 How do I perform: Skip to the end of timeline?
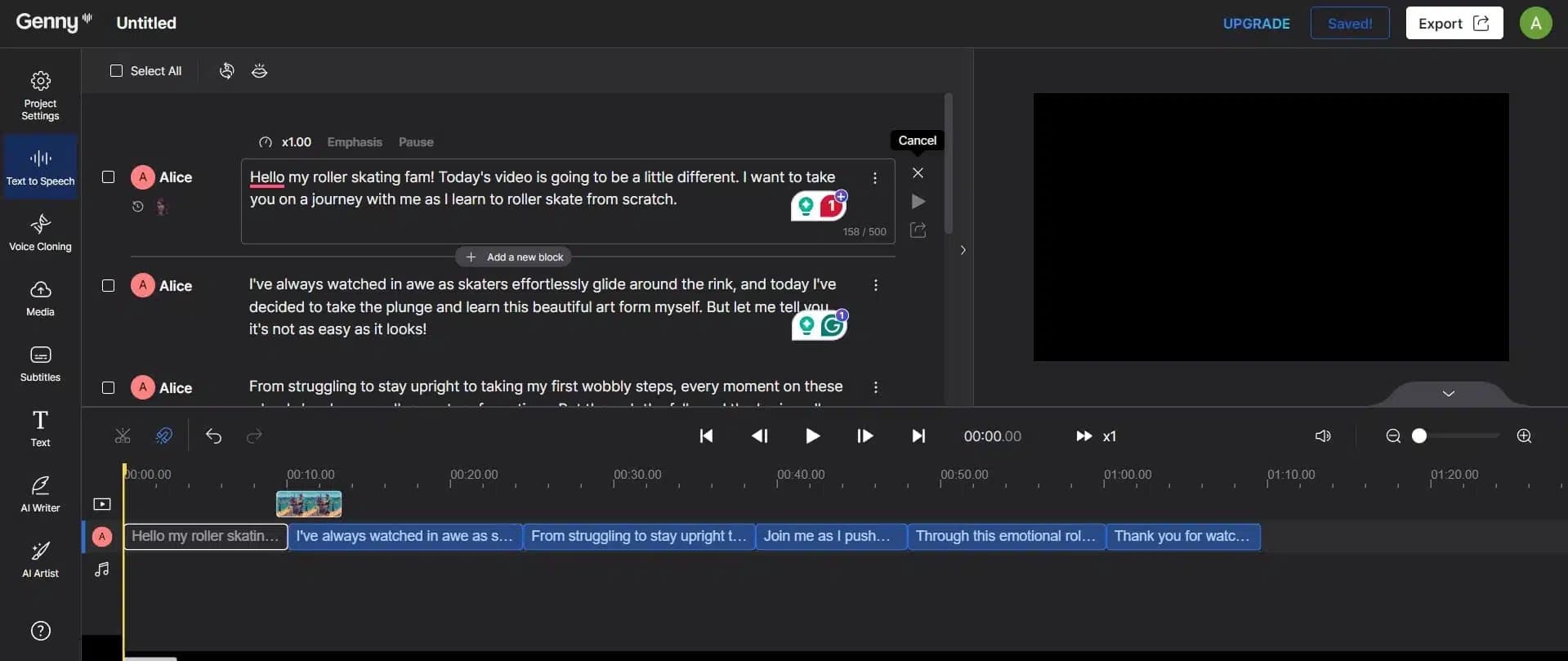coord(918,435)
